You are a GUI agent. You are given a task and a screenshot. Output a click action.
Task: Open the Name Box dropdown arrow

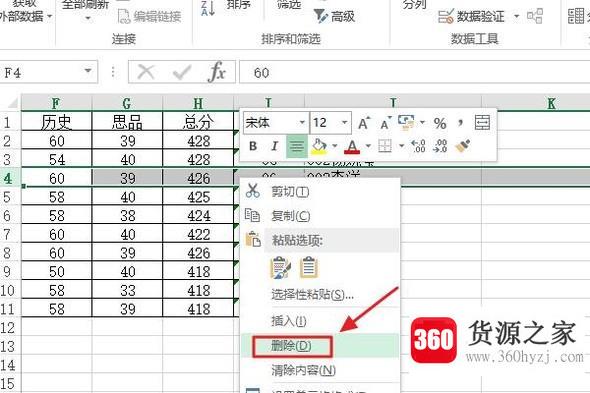pyautogui.click(x=88, y=72)
